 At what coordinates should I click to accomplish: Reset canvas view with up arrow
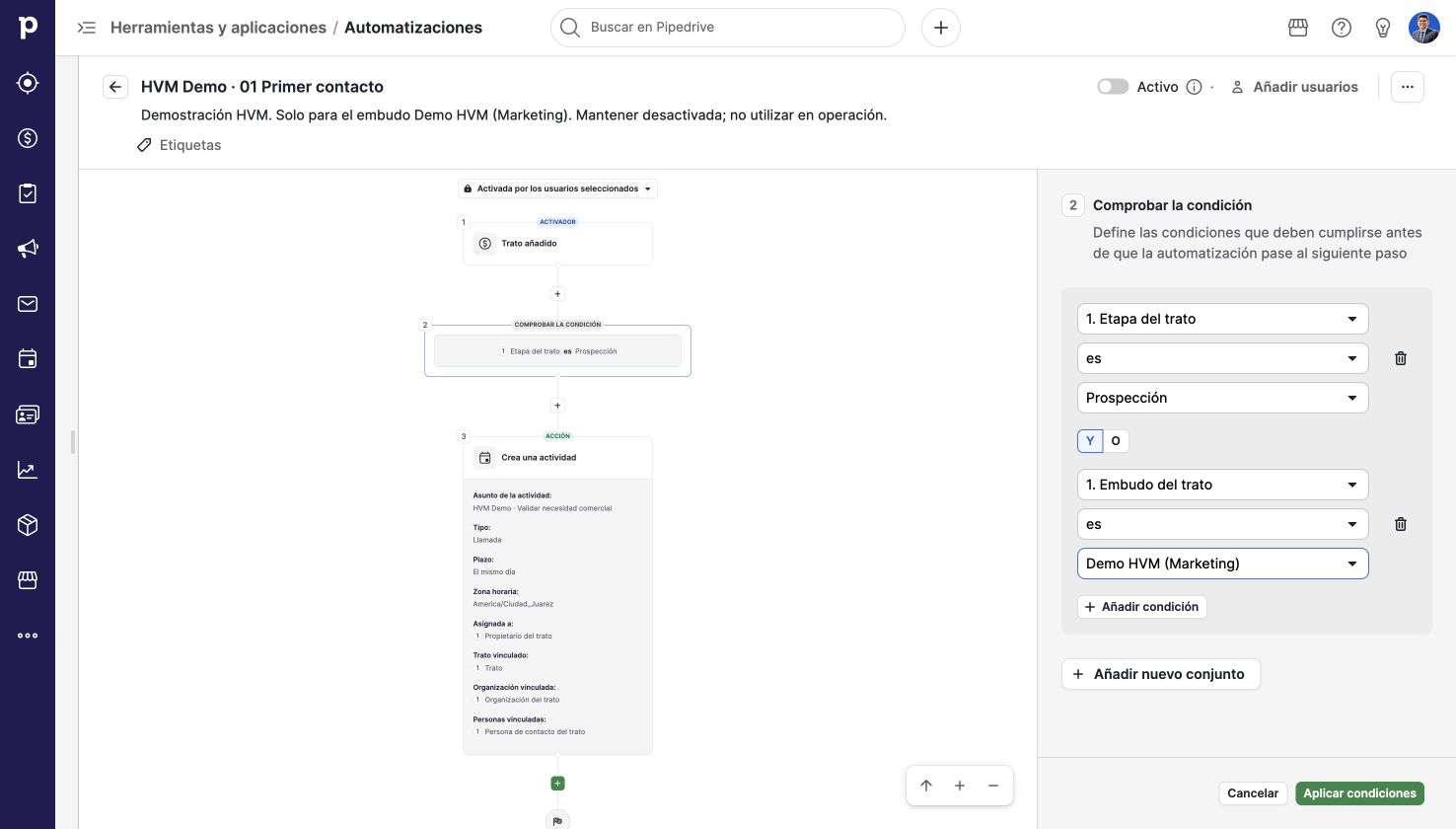[x=926, y=786]
